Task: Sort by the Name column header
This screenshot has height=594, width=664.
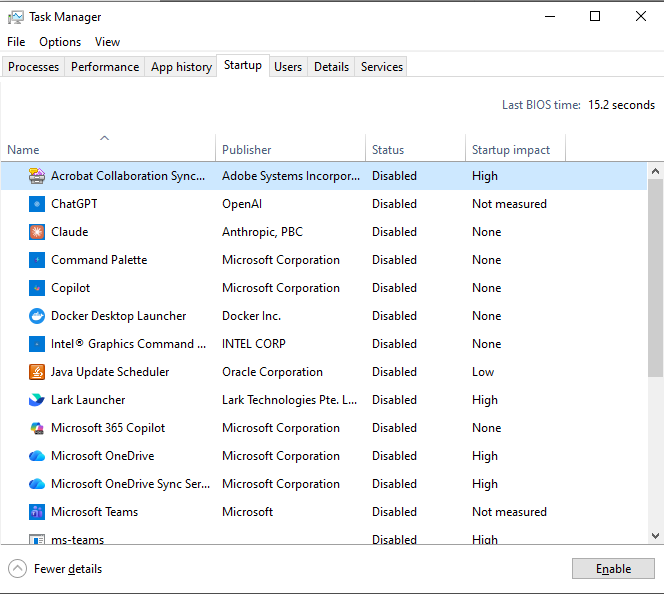Action: coord(108,148)
